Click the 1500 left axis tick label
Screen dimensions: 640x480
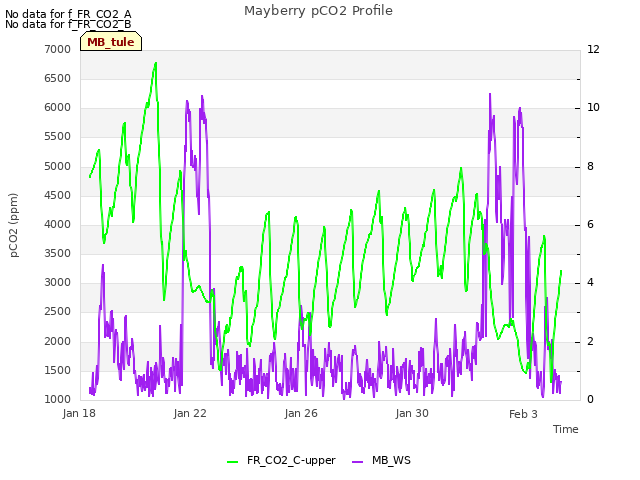(58, 371)
